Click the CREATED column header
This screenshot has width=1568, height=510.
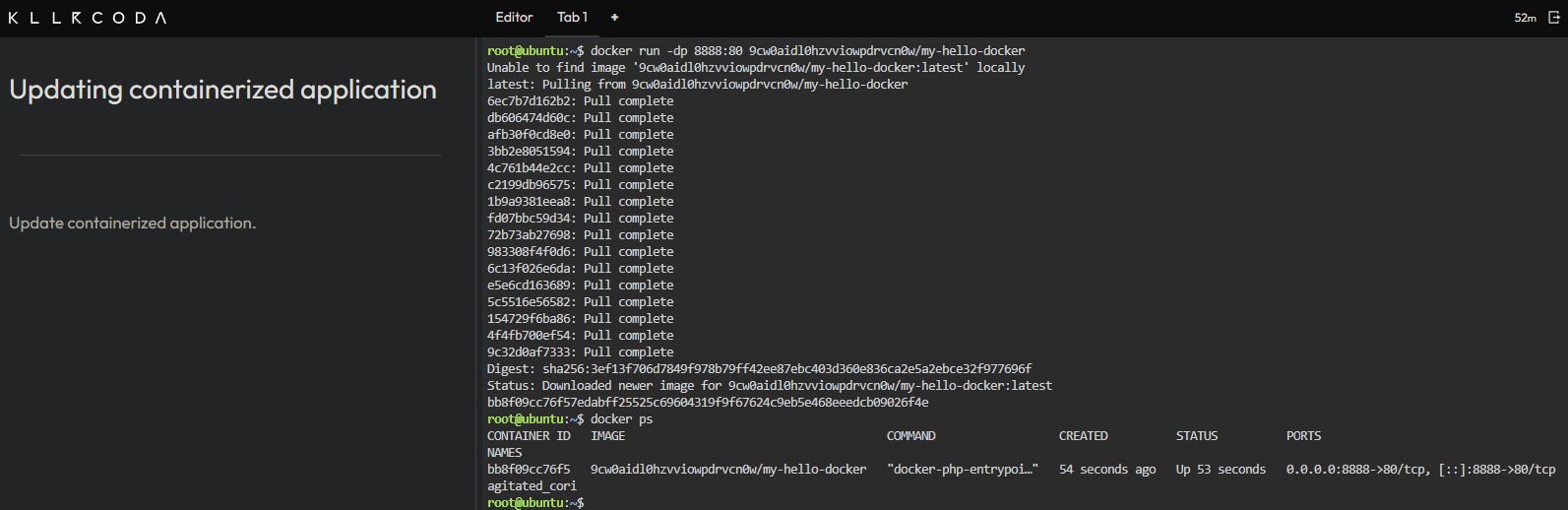click(x=1083, y=436)
